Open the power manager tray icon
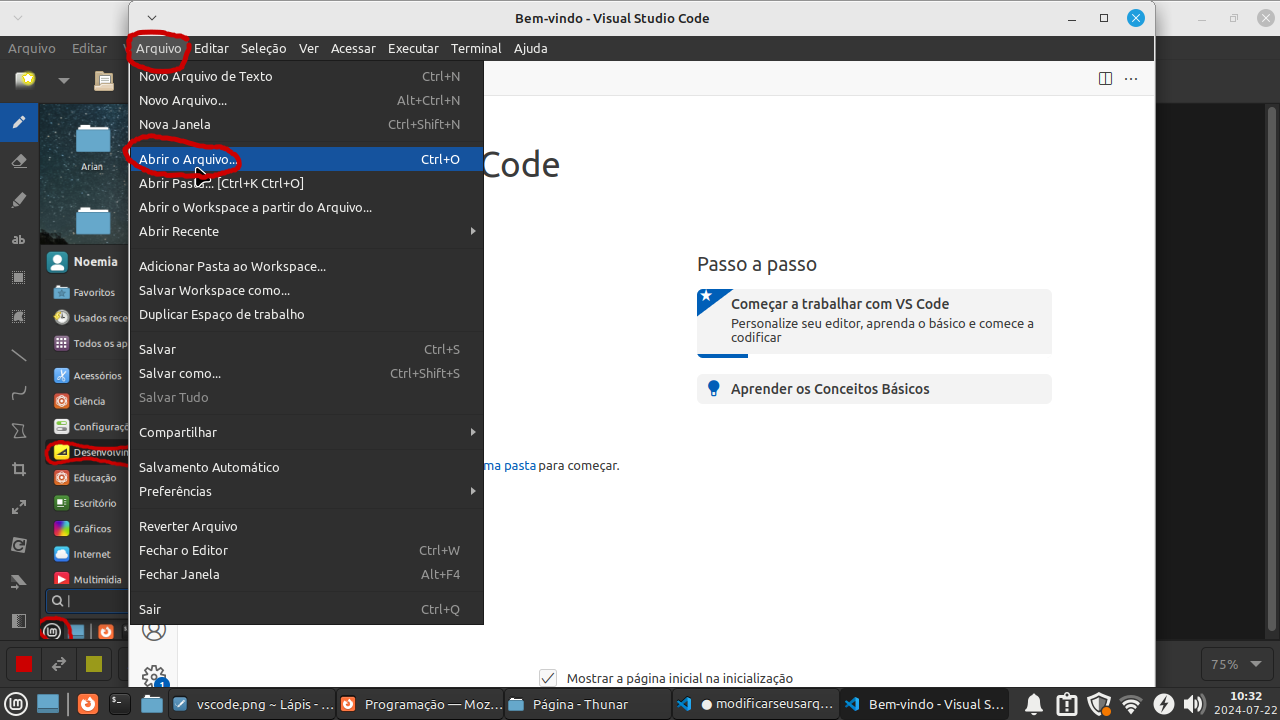The image size is (1280, 720). pos(1163,704)
